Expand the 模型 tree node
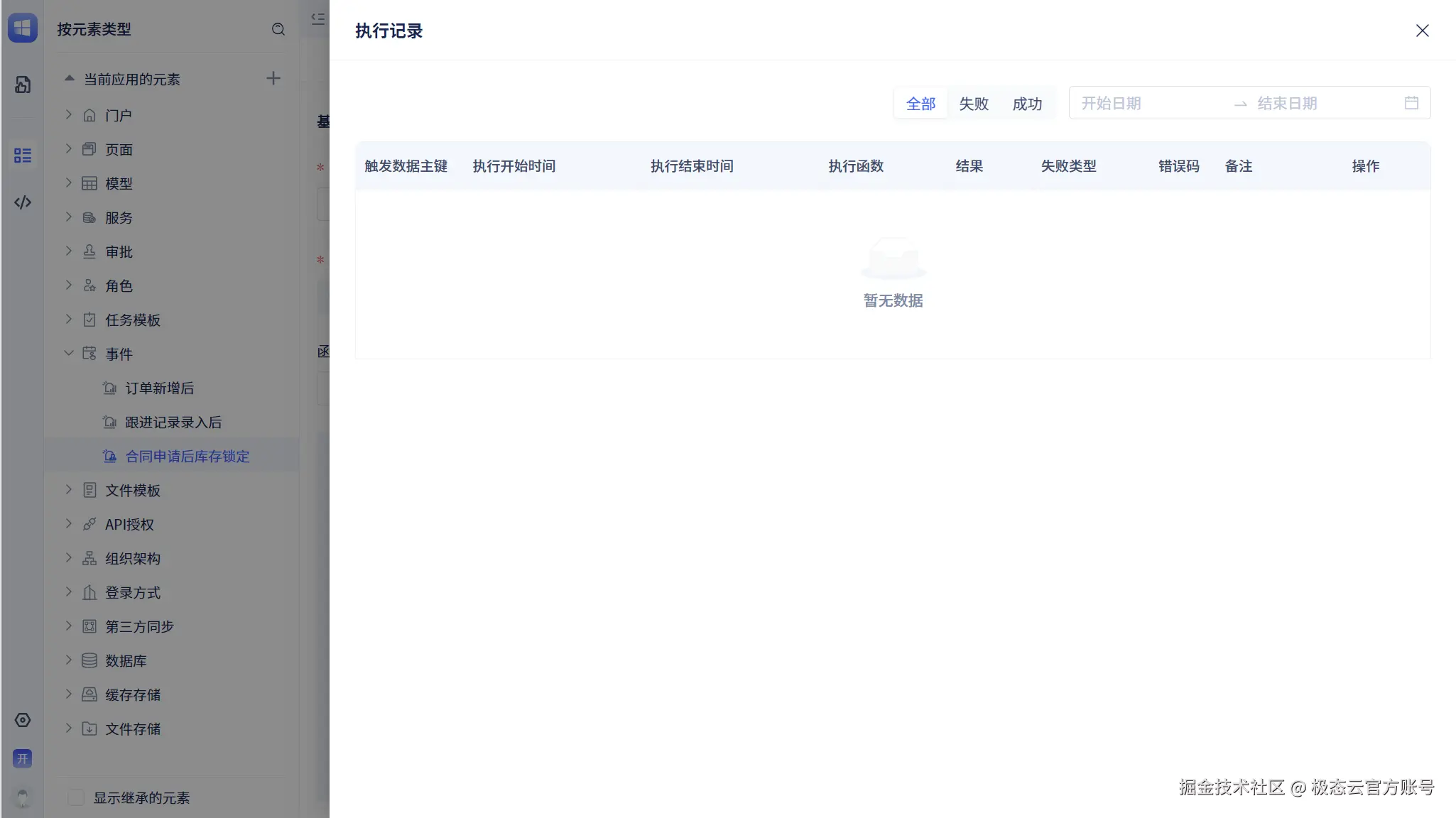The height and width of the screenshot is (818, 1456). 69,183
